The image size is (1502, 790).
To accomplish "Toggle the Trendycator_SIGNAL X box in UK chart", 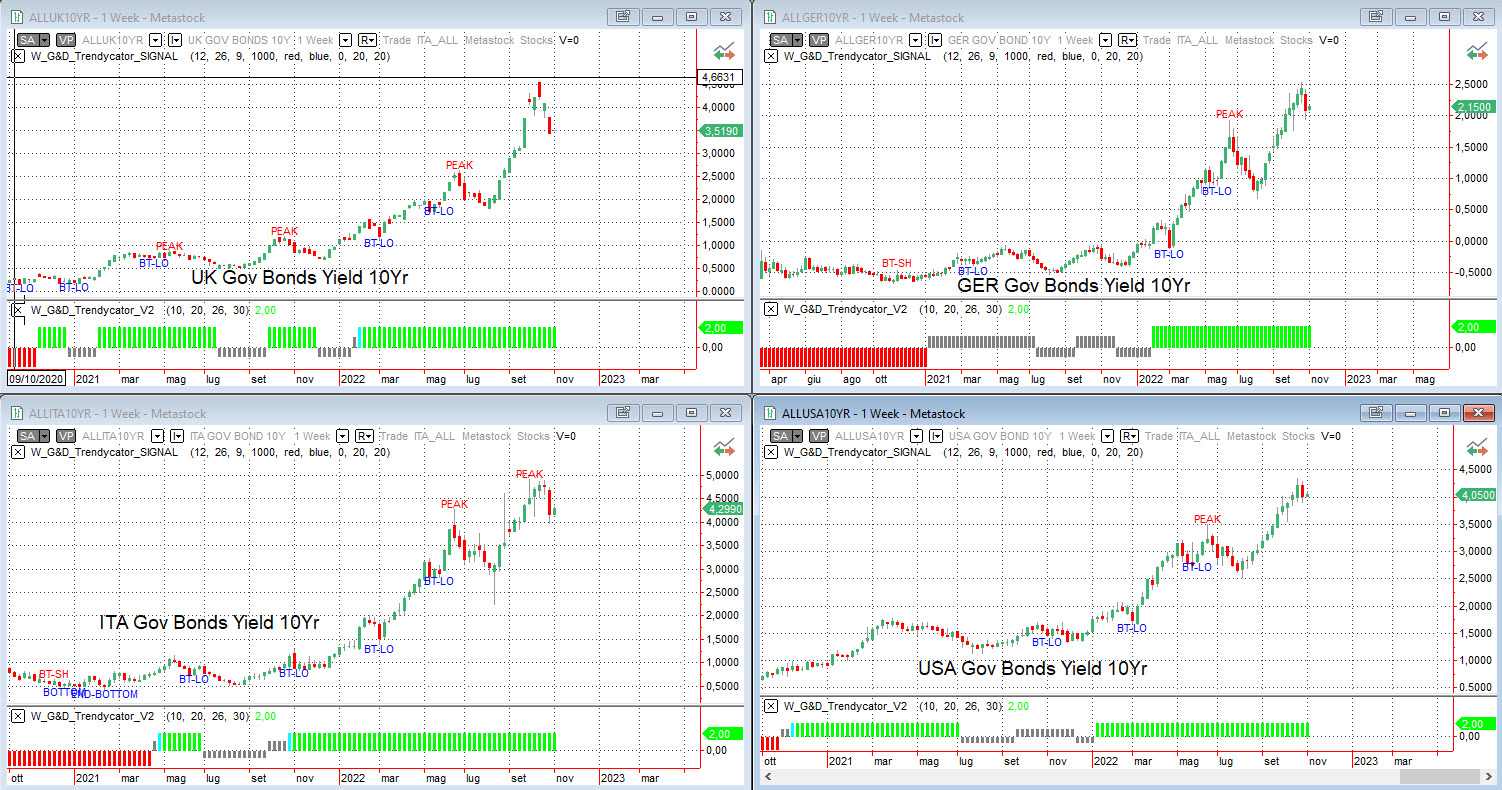I will pos(18,56).
